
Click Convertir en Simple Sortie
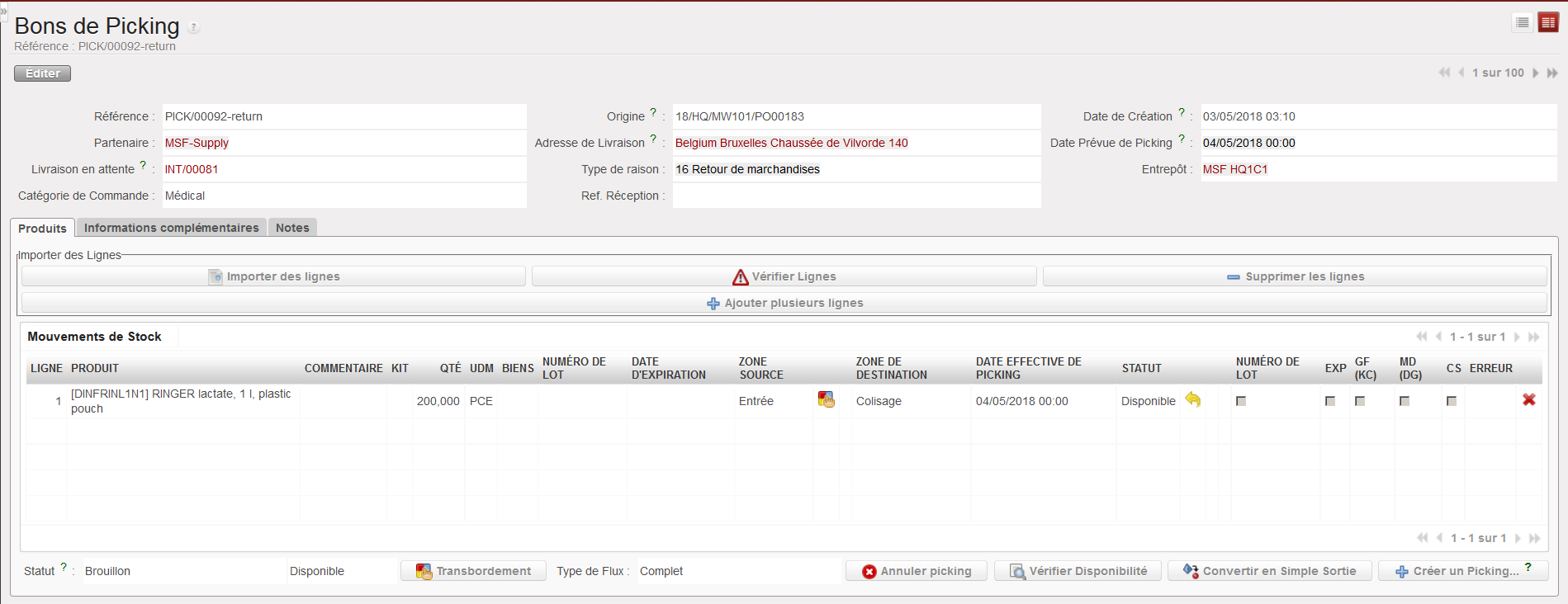click(x=1269, y=571)
